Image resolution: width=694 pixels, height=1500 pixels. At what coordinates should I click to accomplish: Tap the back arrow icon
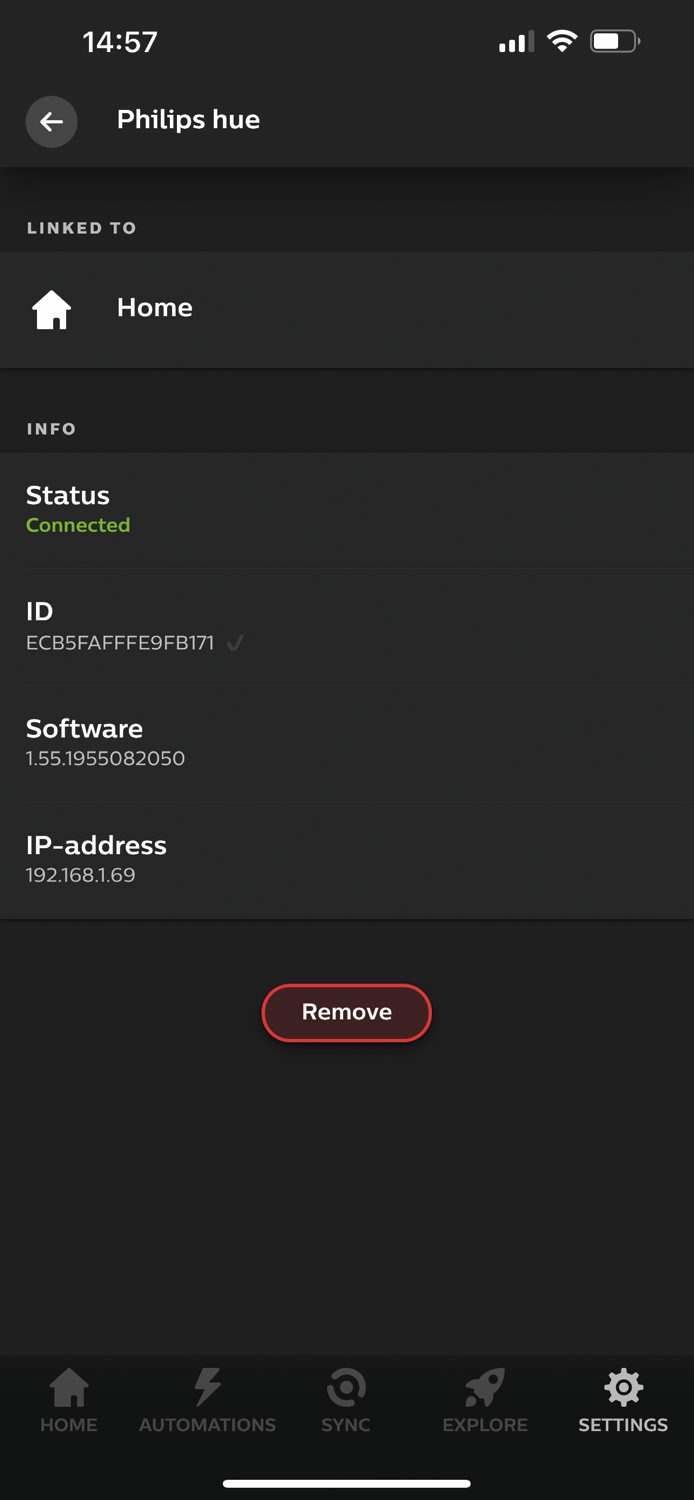click(x=51, y=122)
